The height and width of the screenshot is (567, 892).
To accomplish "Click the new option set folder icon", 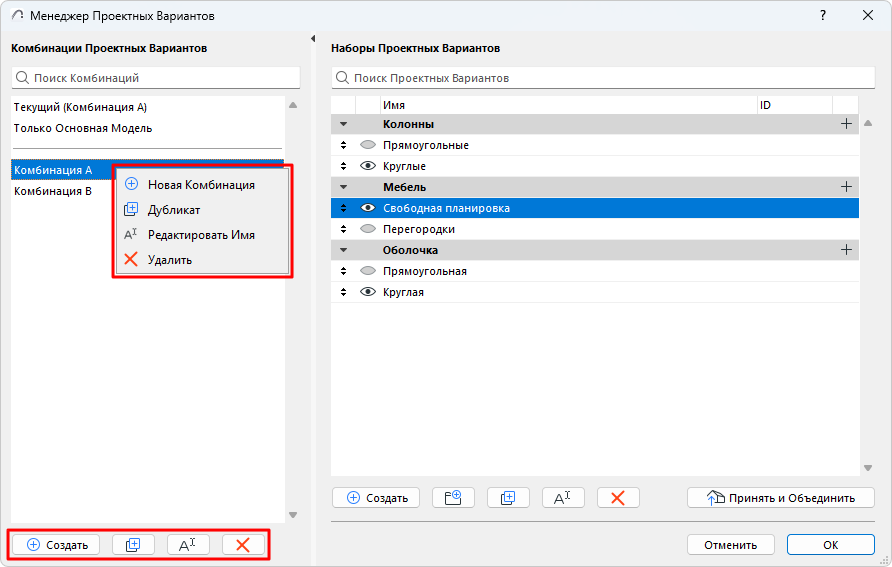I will (453, 498).
